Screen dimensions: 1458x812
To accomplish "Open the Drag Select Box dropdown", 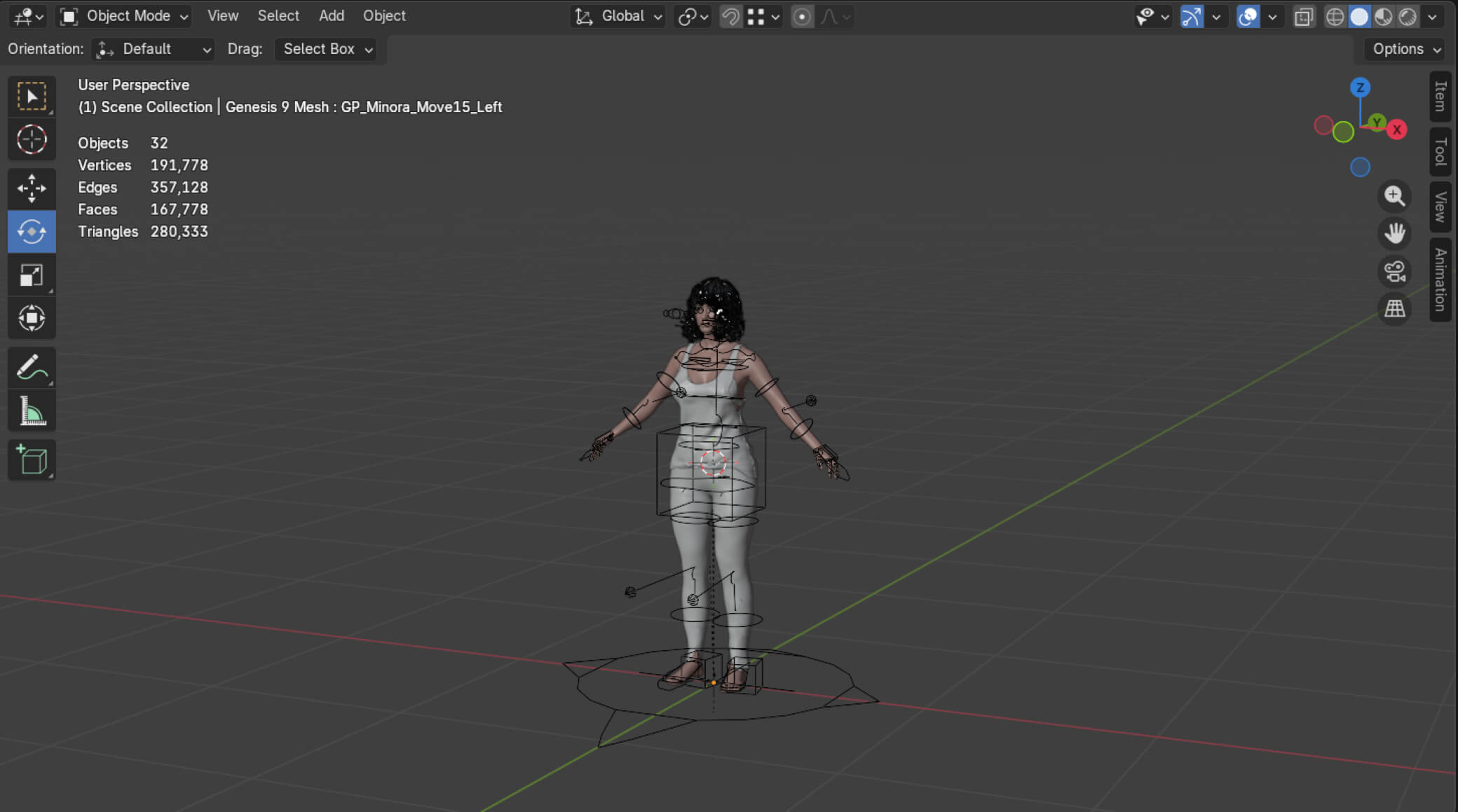I will pyautogui.click(x=326, y=49).
